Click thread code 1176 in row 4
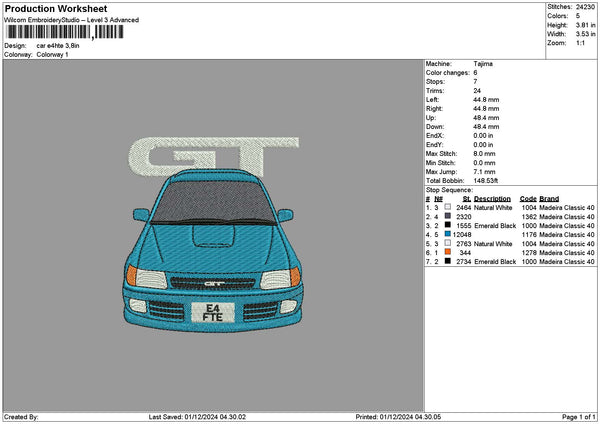Image resolution: width=600 pixels, height=424 pixels. [x=529, y=235]
